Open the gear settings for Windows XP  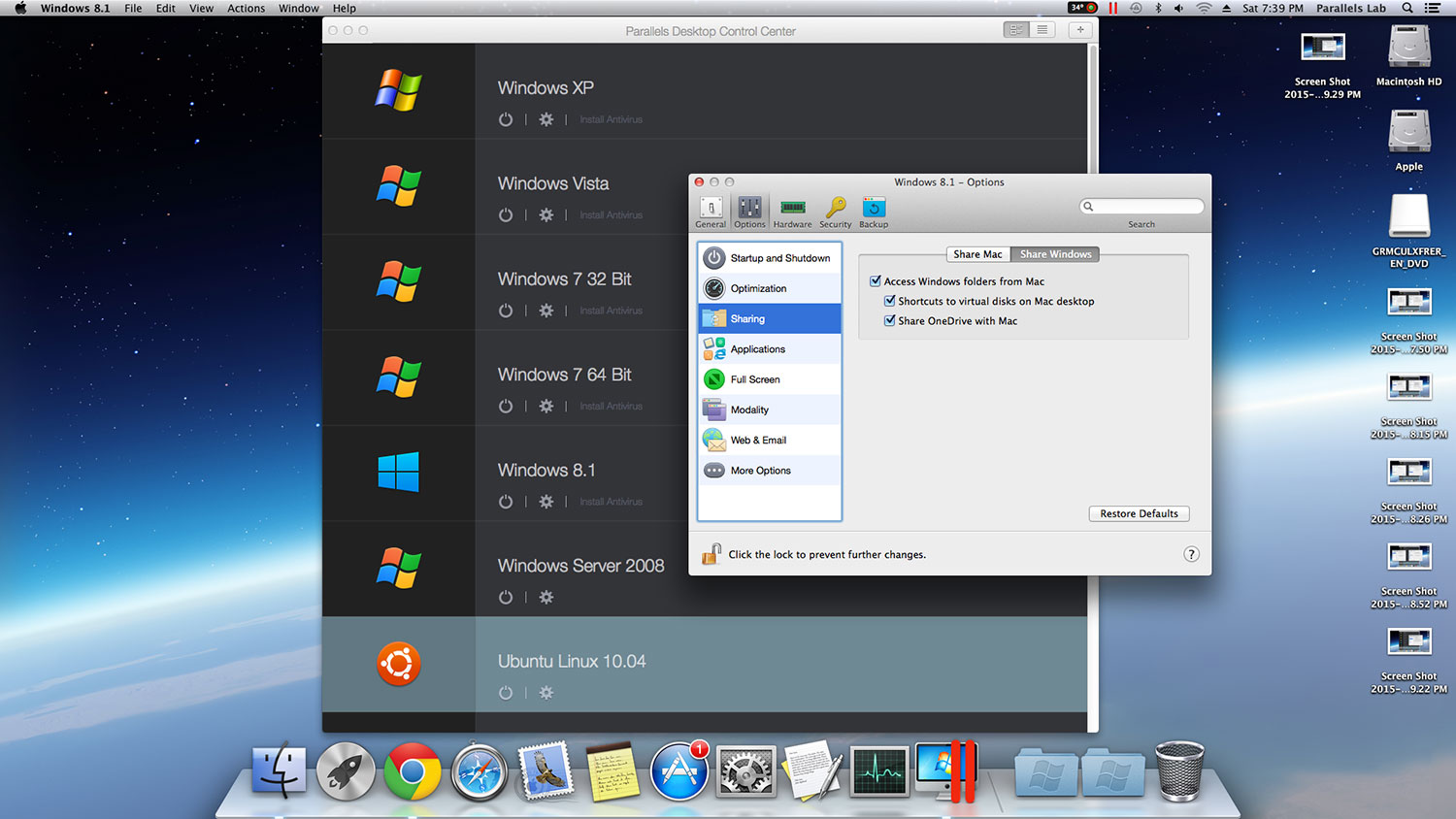pos(546,119)
